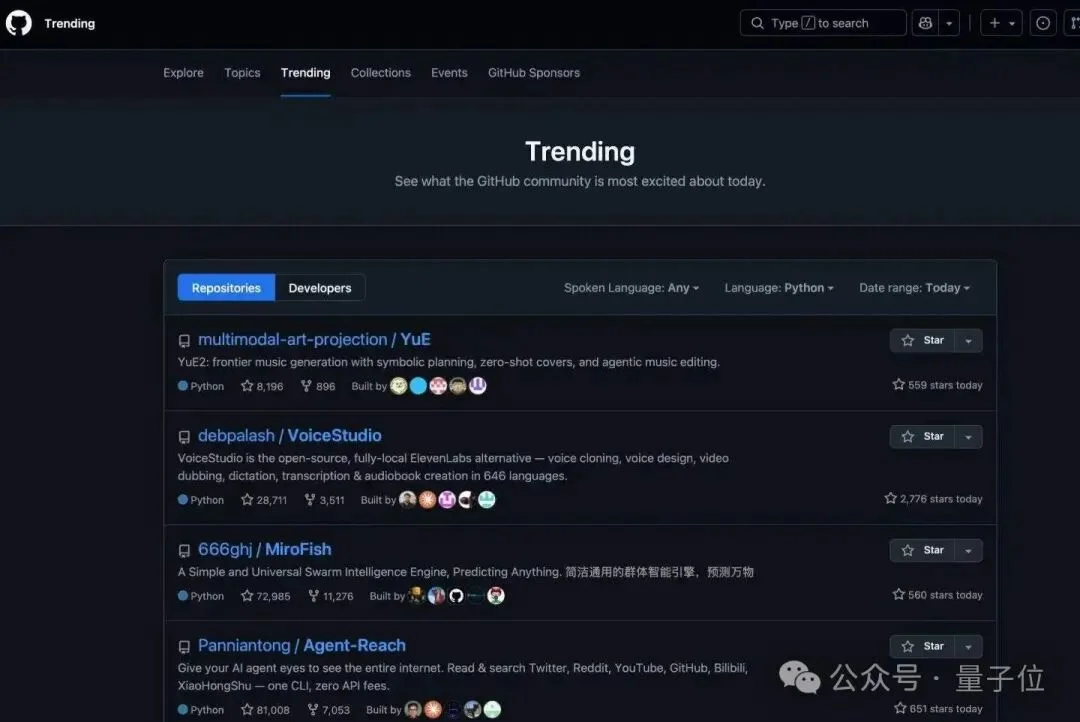Select the Repositories toggle button
This screenshot has width=1080, height=722.
(226, 287)
